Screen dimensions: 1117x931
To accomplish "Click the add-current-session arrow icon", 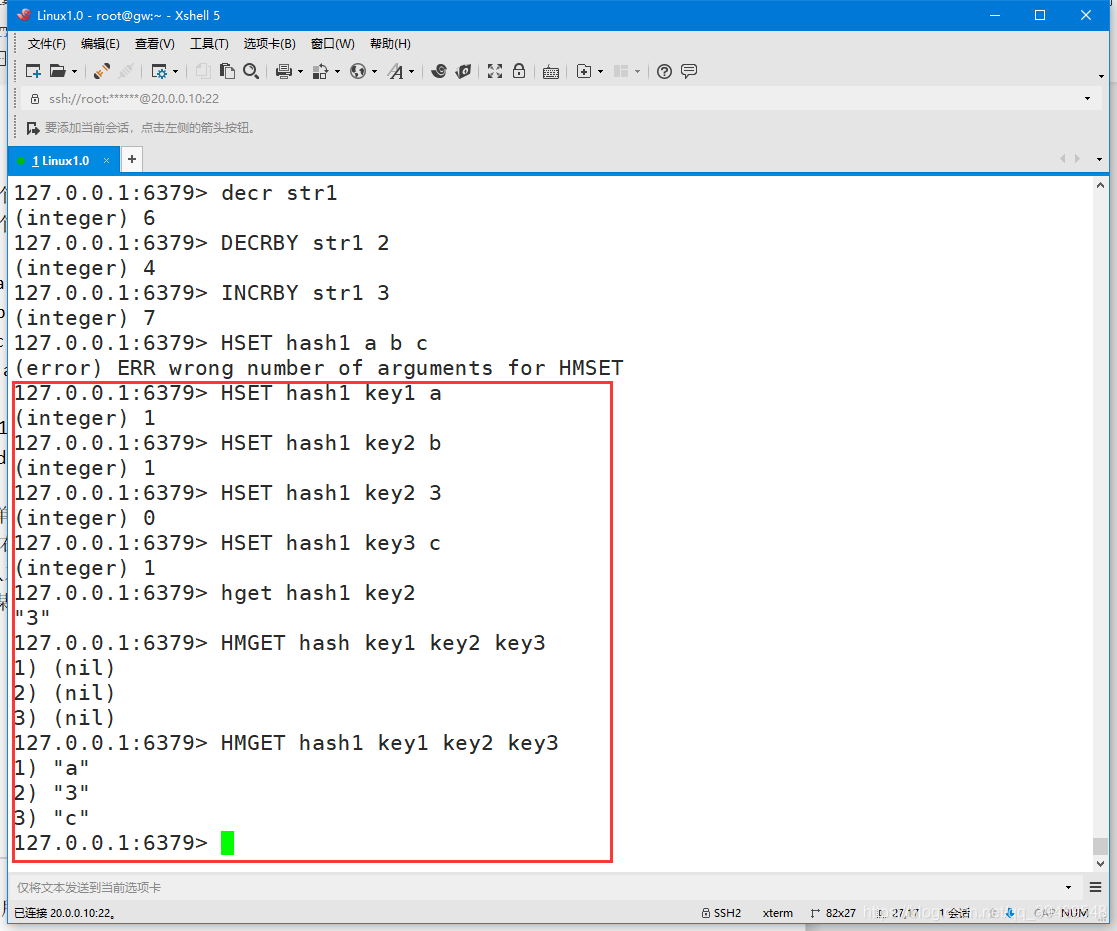I will (x=33, y=128).
